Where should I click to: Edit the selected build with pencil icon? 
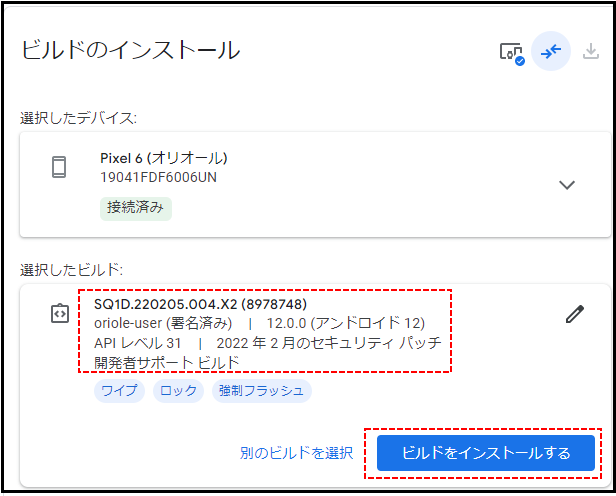pyautogui.click(x=574, y=314)
